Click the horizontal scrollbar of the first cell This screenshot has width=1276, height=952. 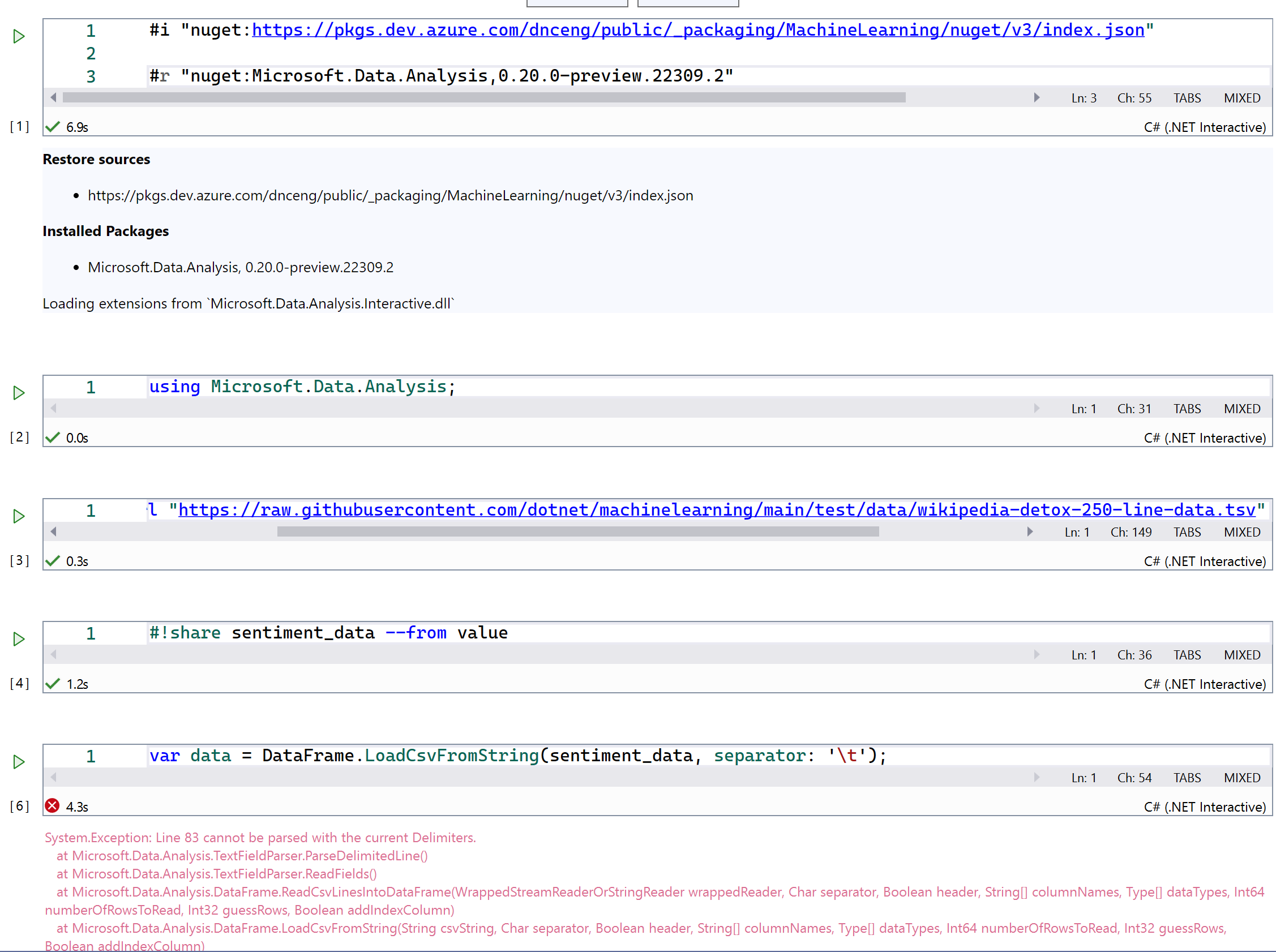point(484,97)
